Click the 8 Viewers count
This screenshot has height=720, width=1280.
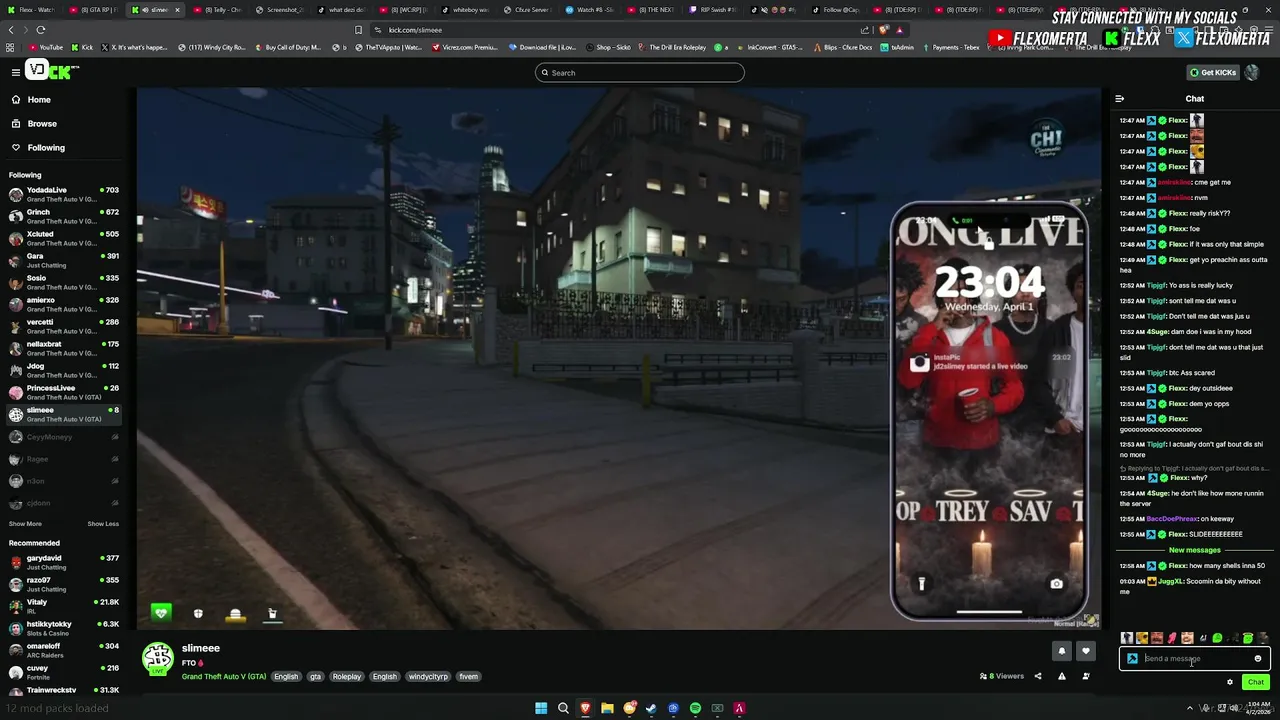tap(1002, 676)
